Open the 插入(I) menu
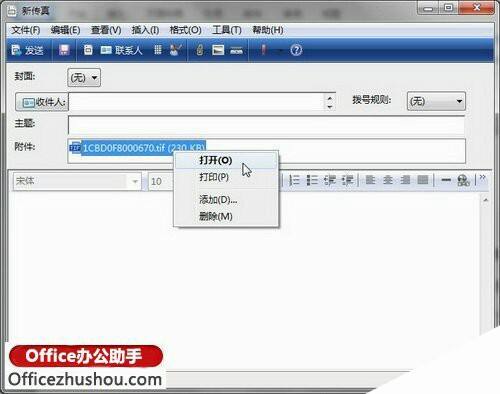 (x=145, y=30)
